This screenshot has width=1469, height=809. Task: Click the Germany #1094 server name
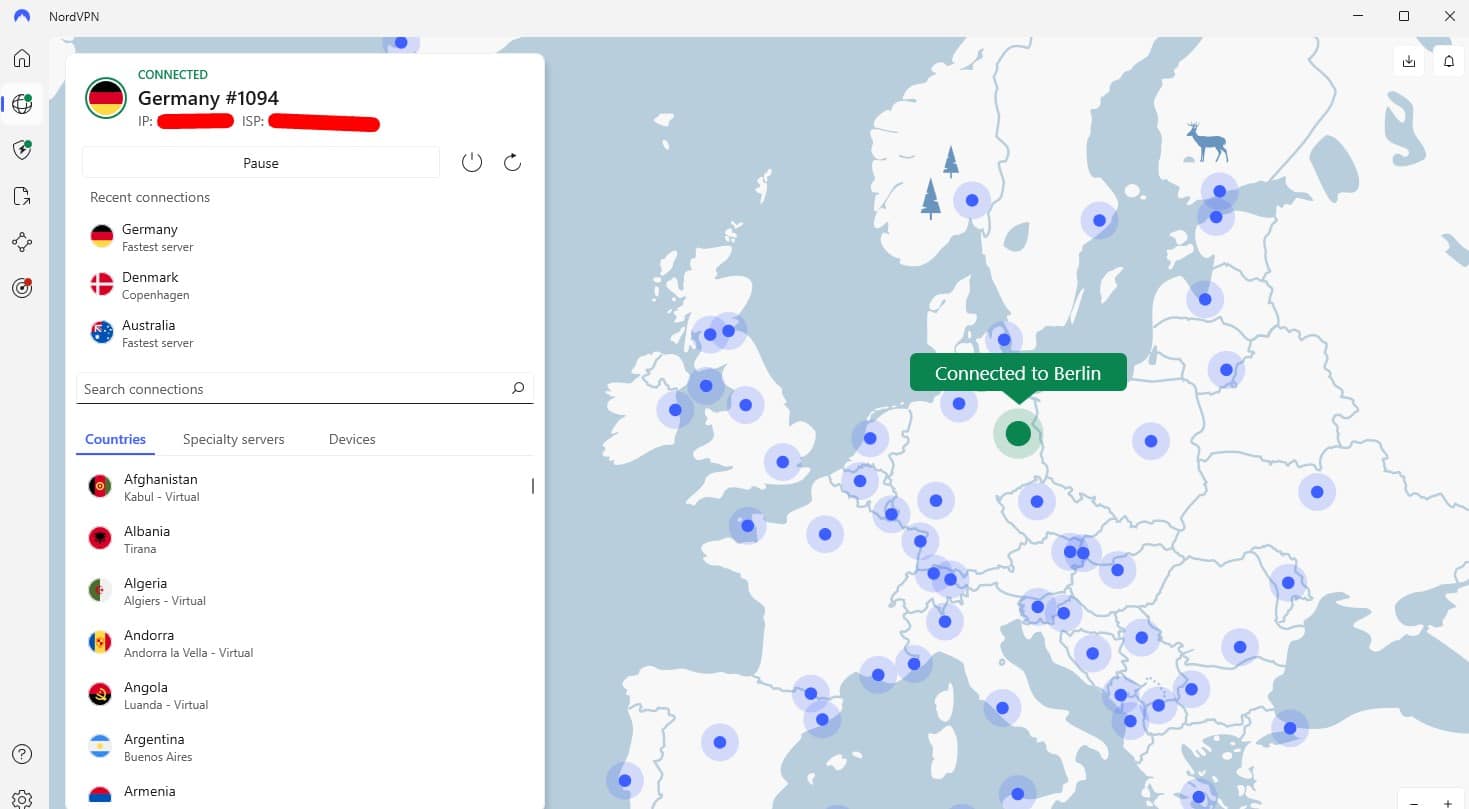coord(208,98)
